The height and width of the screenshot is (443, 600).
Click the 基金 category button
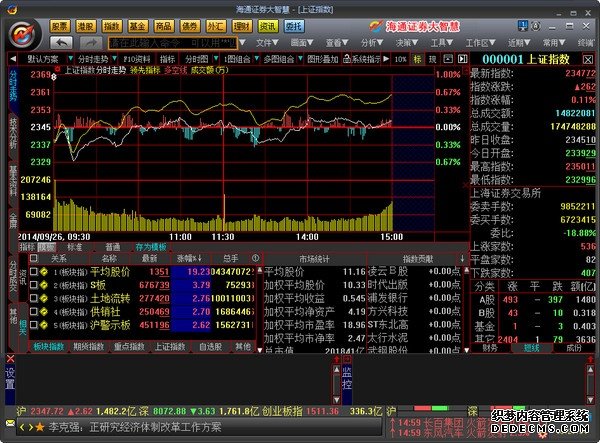click(137, 26)
